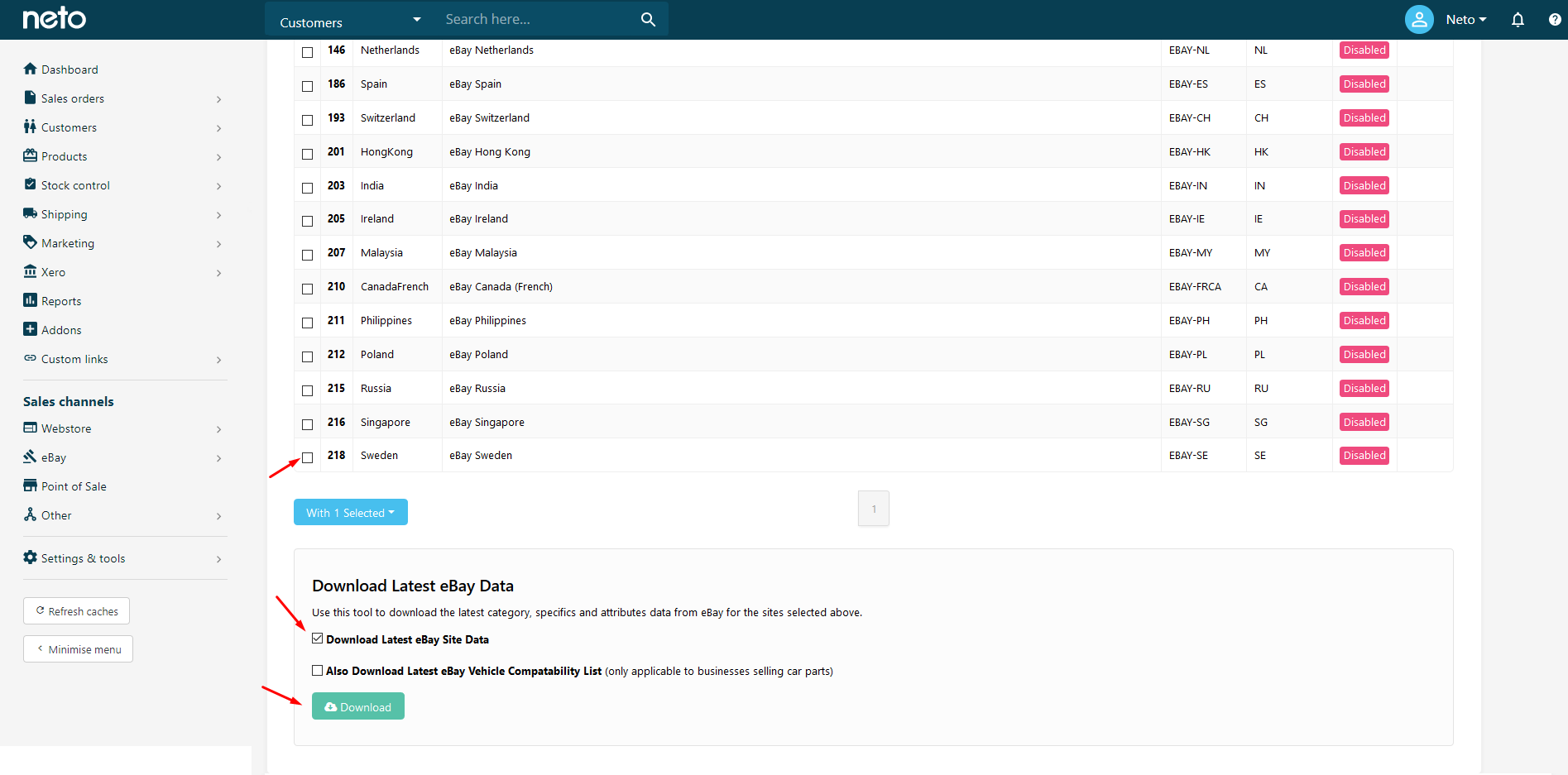Screen dimensions: 1568x775
Task: Open the Webstore menu item
Action: point(66,428)
